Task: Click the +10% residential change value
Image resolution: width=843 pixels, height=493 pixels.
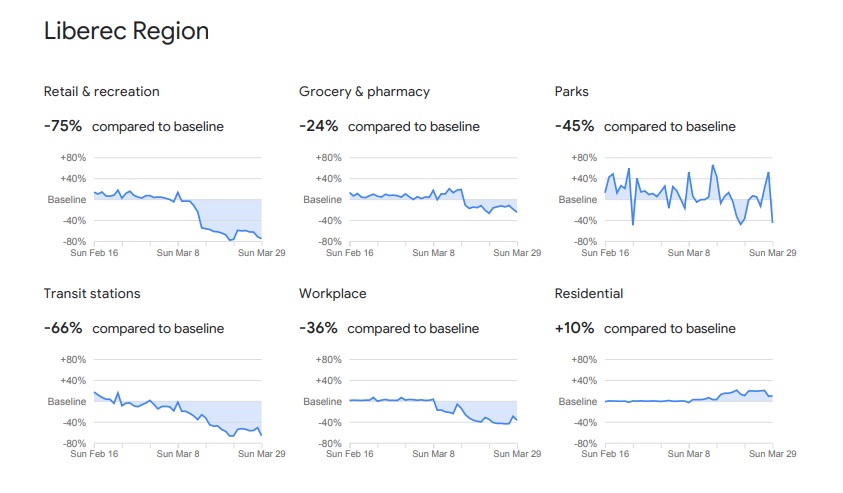Action: coord(575,328)
